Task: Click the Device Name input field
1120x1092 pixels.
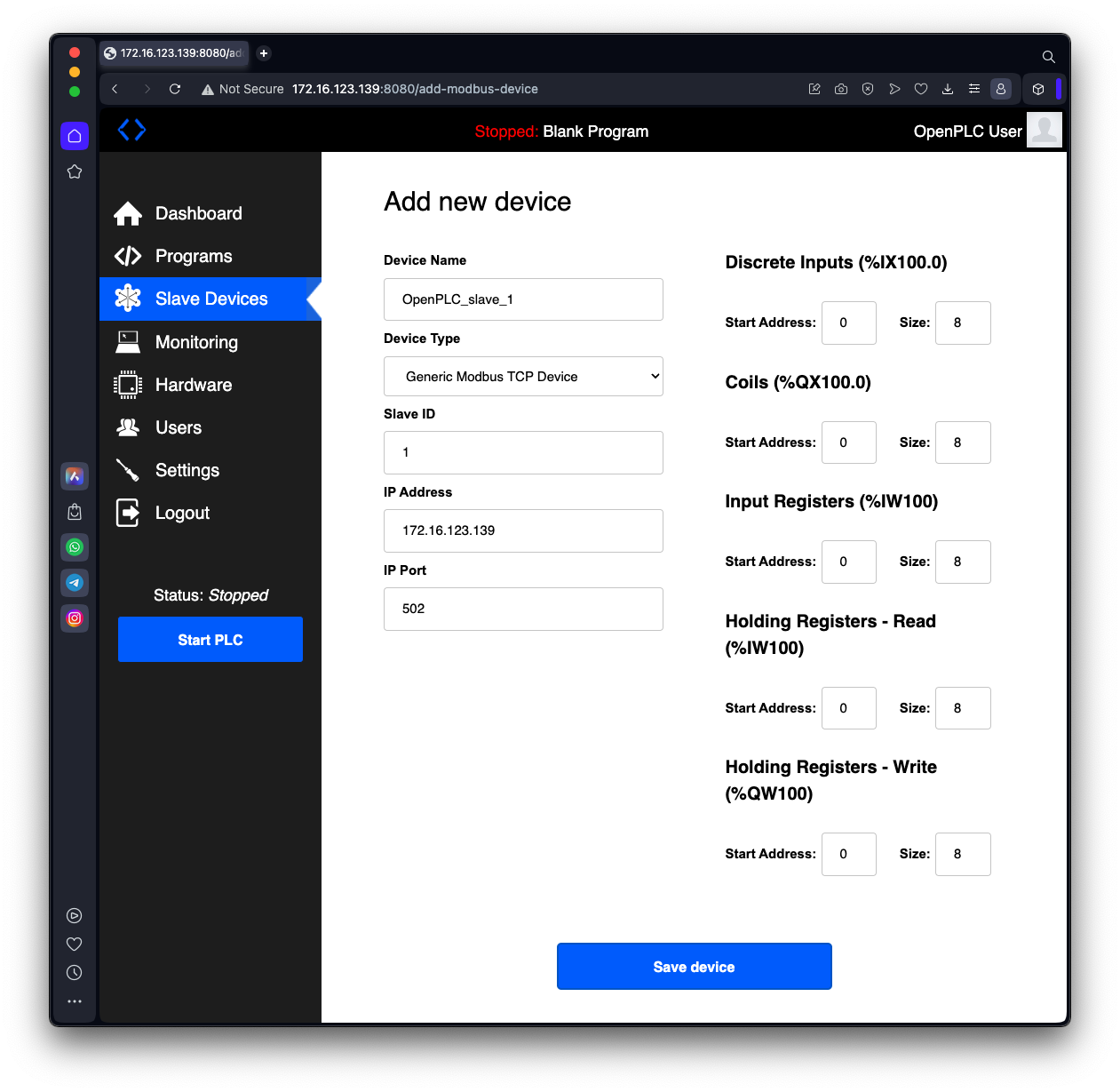Action: click(523, 299)
